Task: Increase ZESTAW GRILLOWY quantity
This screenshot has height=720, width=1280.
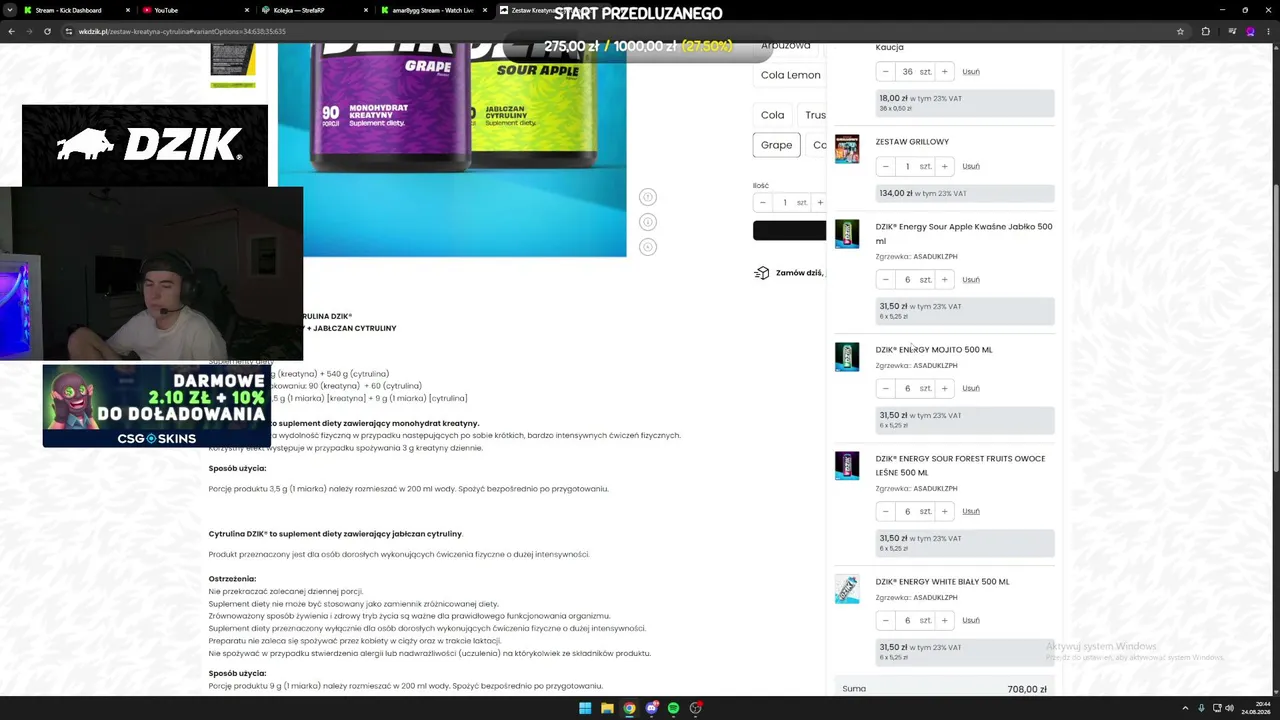Action: pyautogui.click(x=944, y=166)
